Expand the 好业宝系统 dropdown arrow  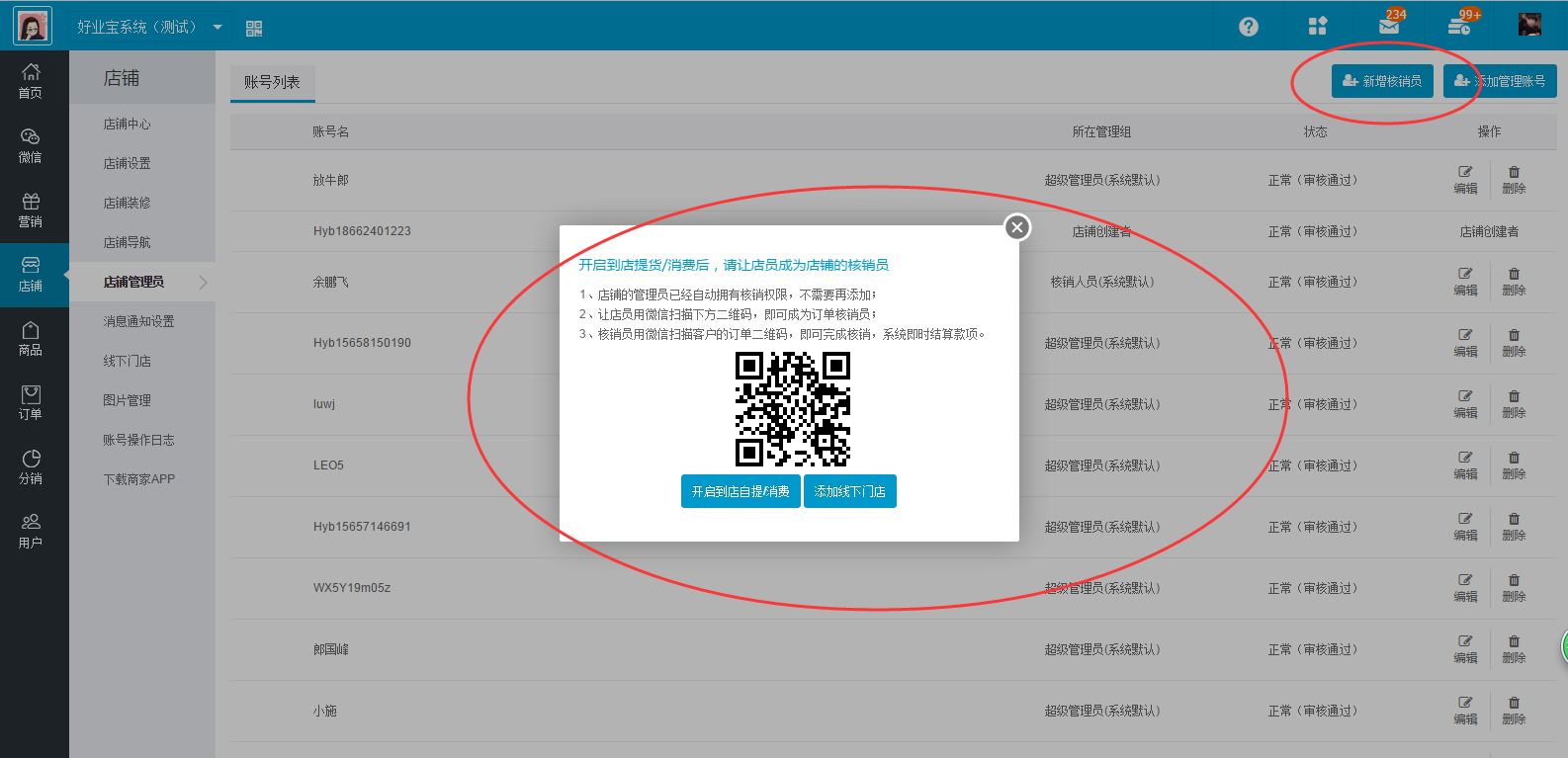click(218, 28)
